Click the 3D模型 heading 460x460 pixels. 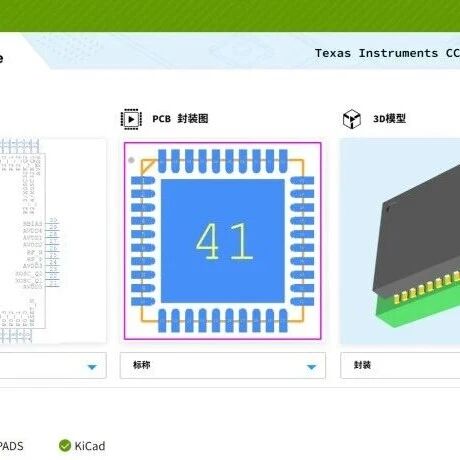(x=389, y=119)
